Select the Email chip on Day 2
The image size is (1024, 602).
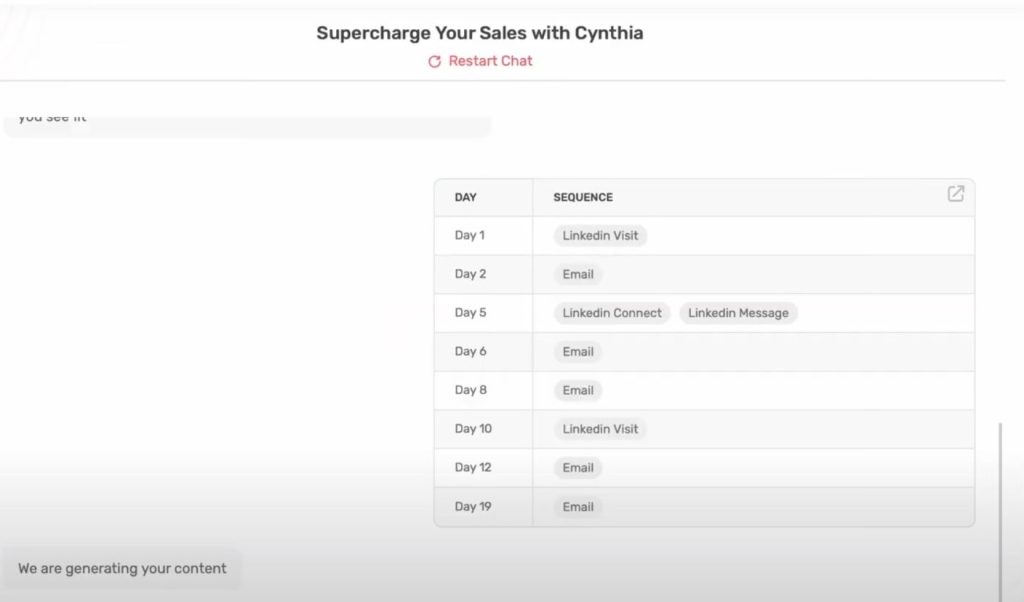click(x=578, y=275)
